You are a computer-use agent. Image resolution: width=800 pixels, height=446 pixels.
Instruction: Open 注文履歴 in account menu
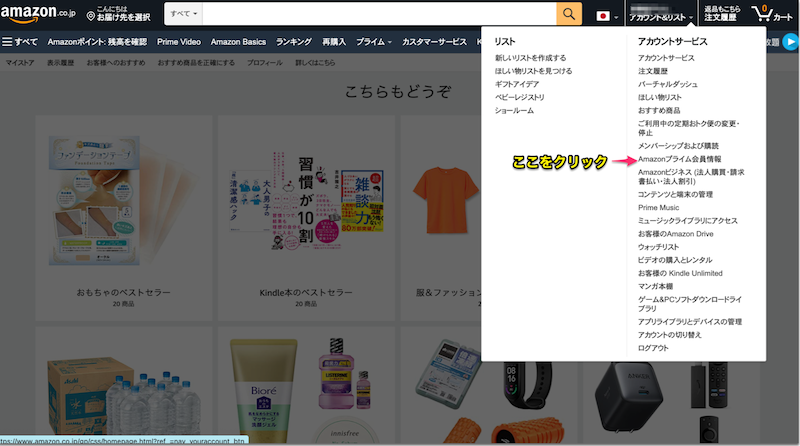click(x=653, y=71)
